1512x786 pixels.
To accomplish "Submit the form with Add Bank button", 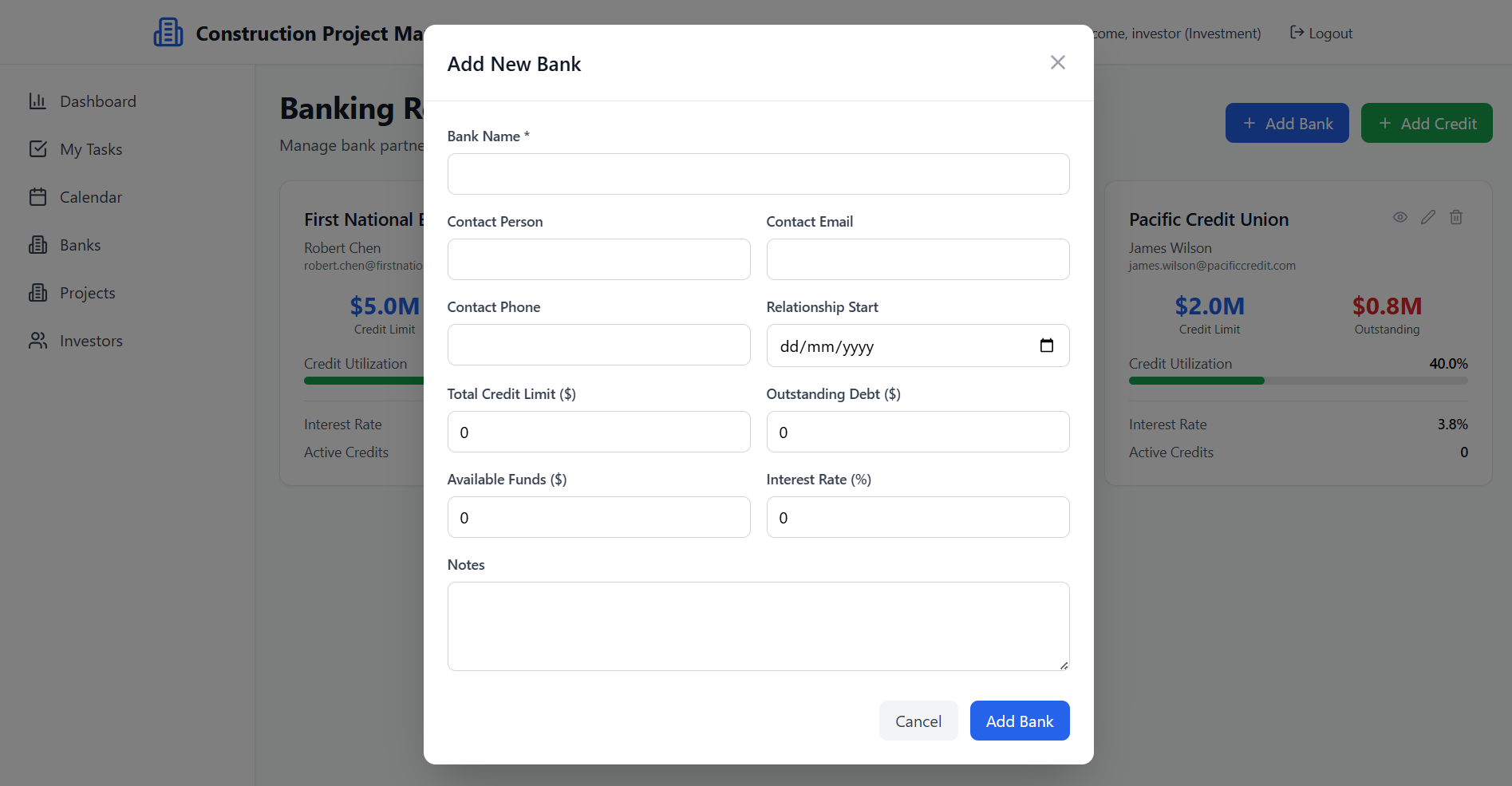I will point(1019,721).
